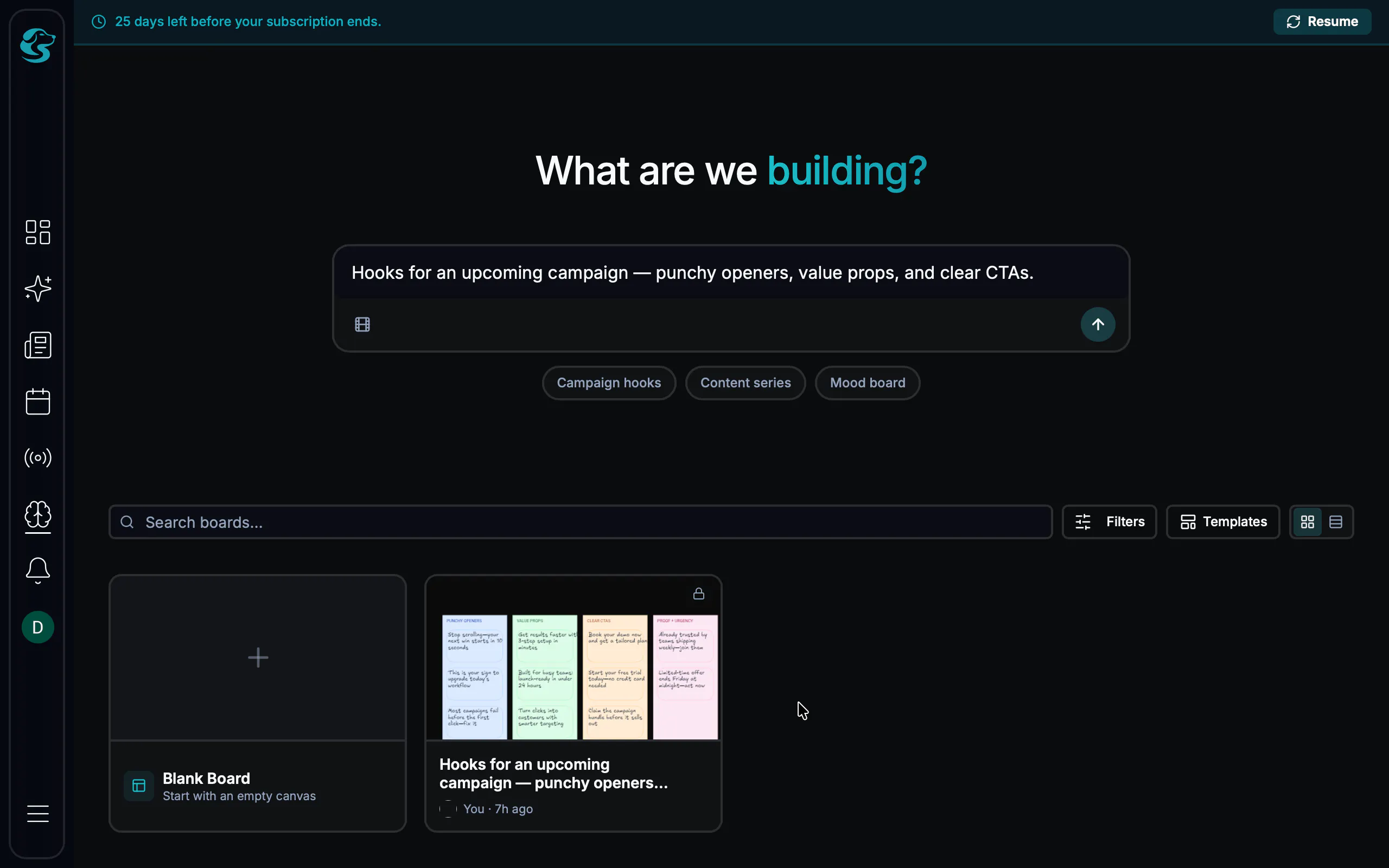This screenshot has width=1389, height=868.
Task: Click the author avatar on Hooks board
Action: (448, 809)
